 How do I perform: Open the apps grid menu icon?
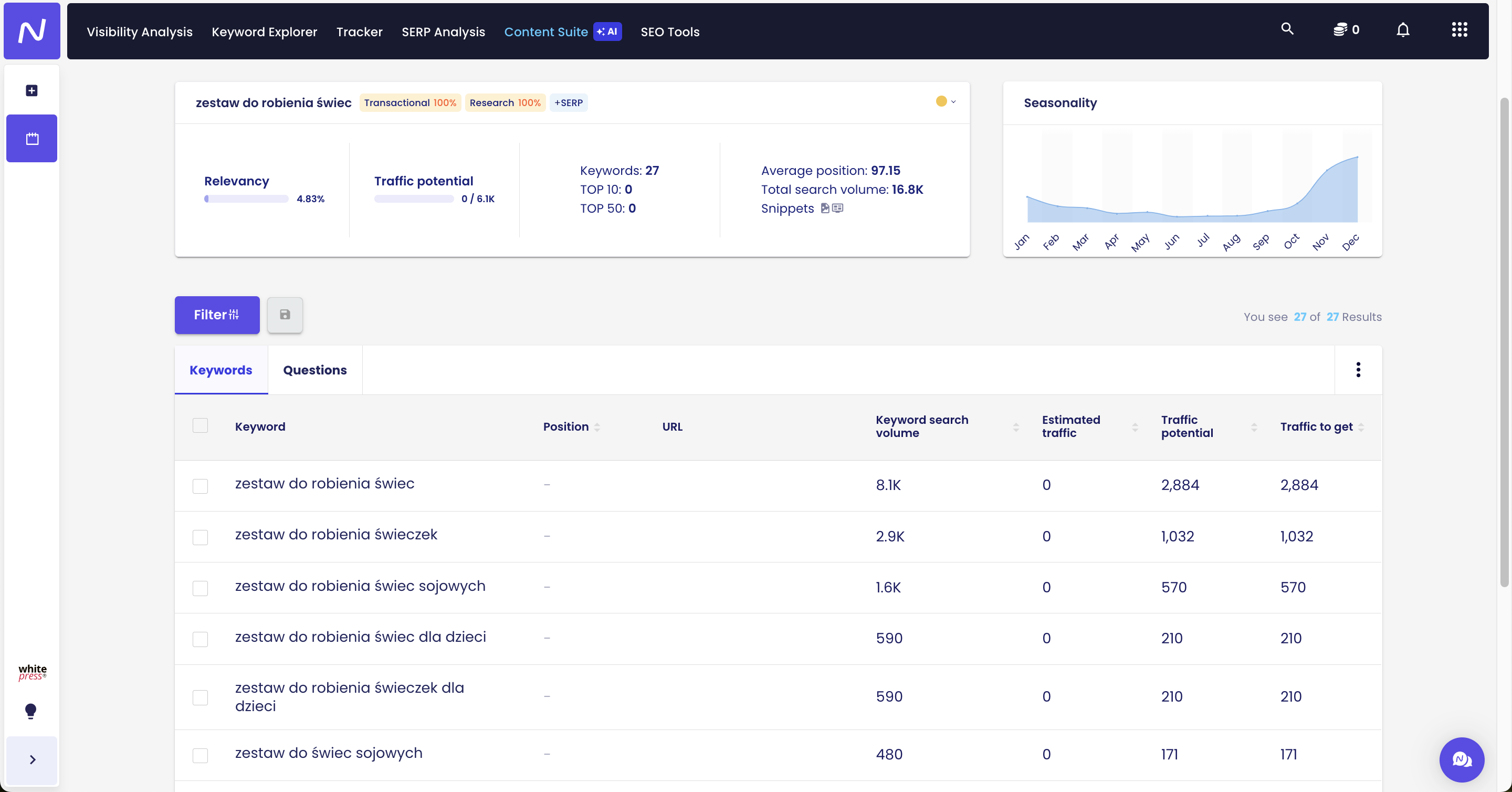coord(1459,30)
